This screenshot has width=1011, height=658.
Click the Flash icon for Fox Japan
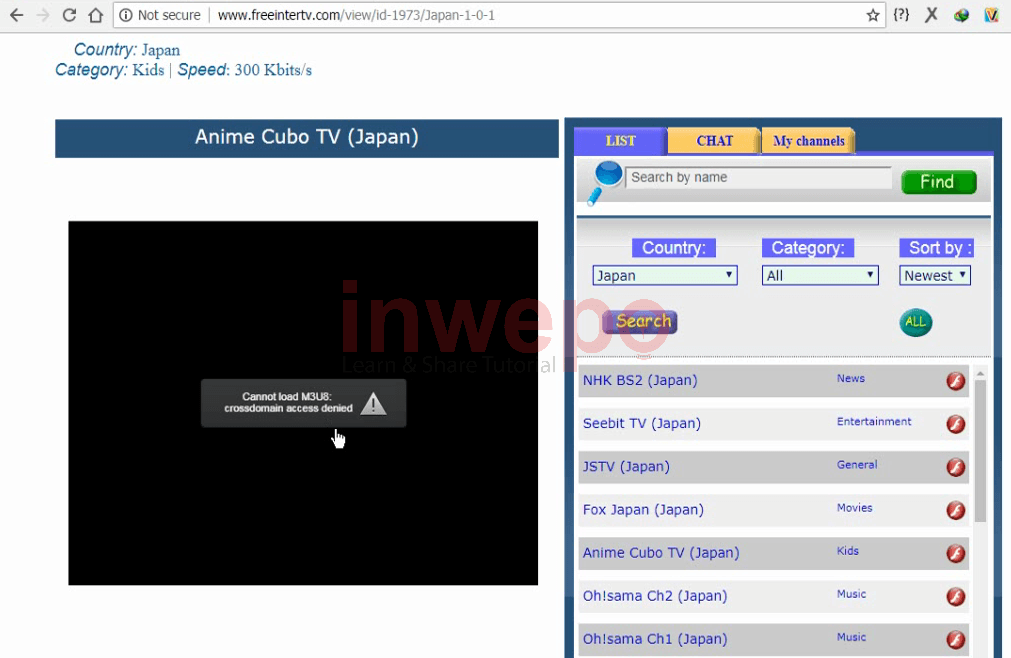[956, 510]
